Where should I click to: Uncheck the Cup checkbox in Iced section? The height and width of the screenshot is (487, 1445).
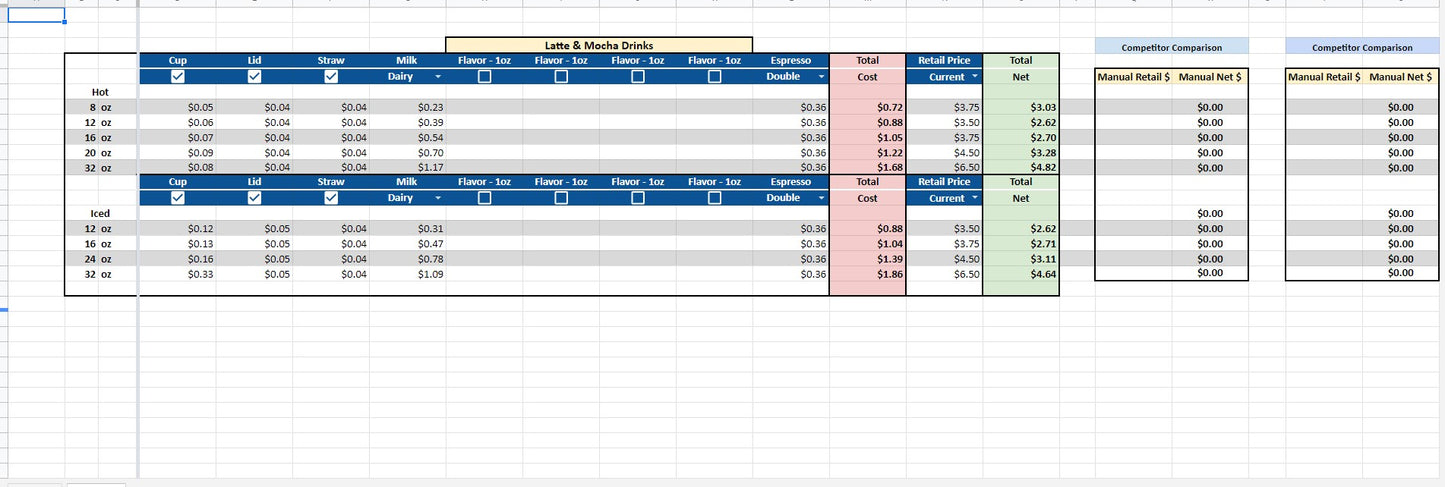point(178,198)
